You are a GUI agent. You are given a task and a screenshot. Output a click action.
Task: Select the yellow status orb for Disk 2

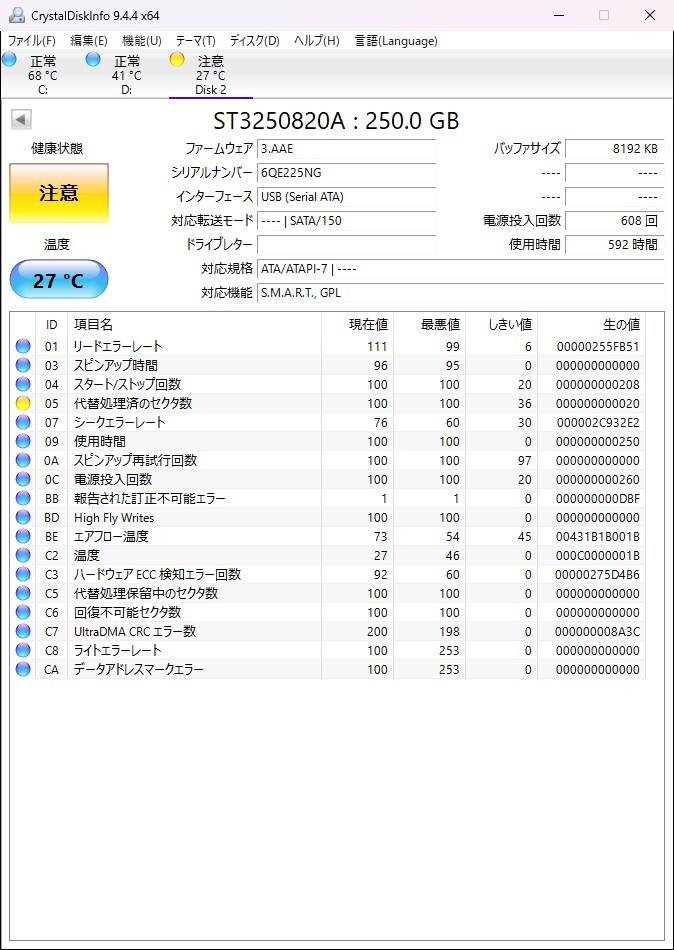coord(176,59)
